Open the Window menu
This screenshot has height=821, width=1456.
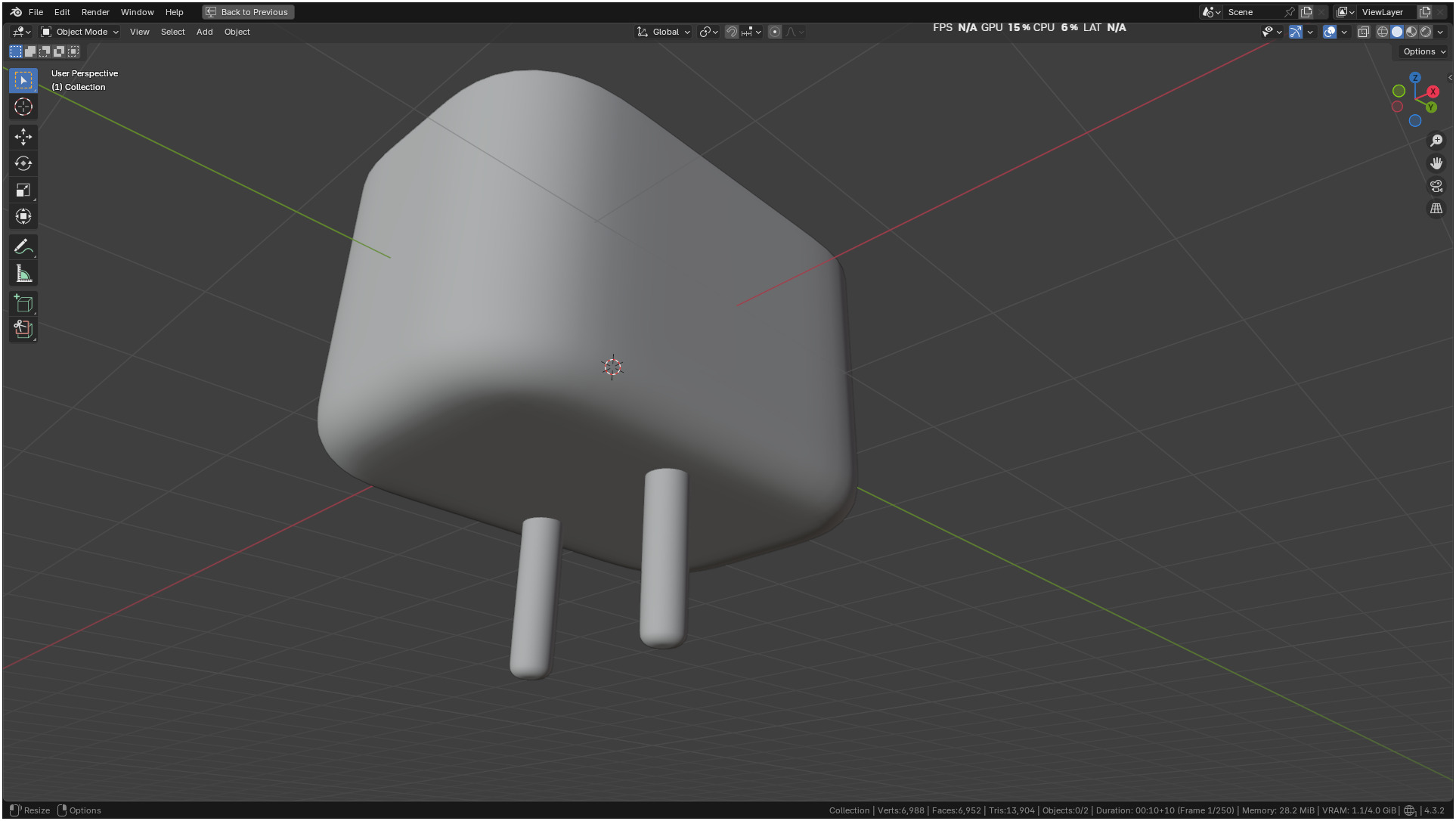point(137,12)
